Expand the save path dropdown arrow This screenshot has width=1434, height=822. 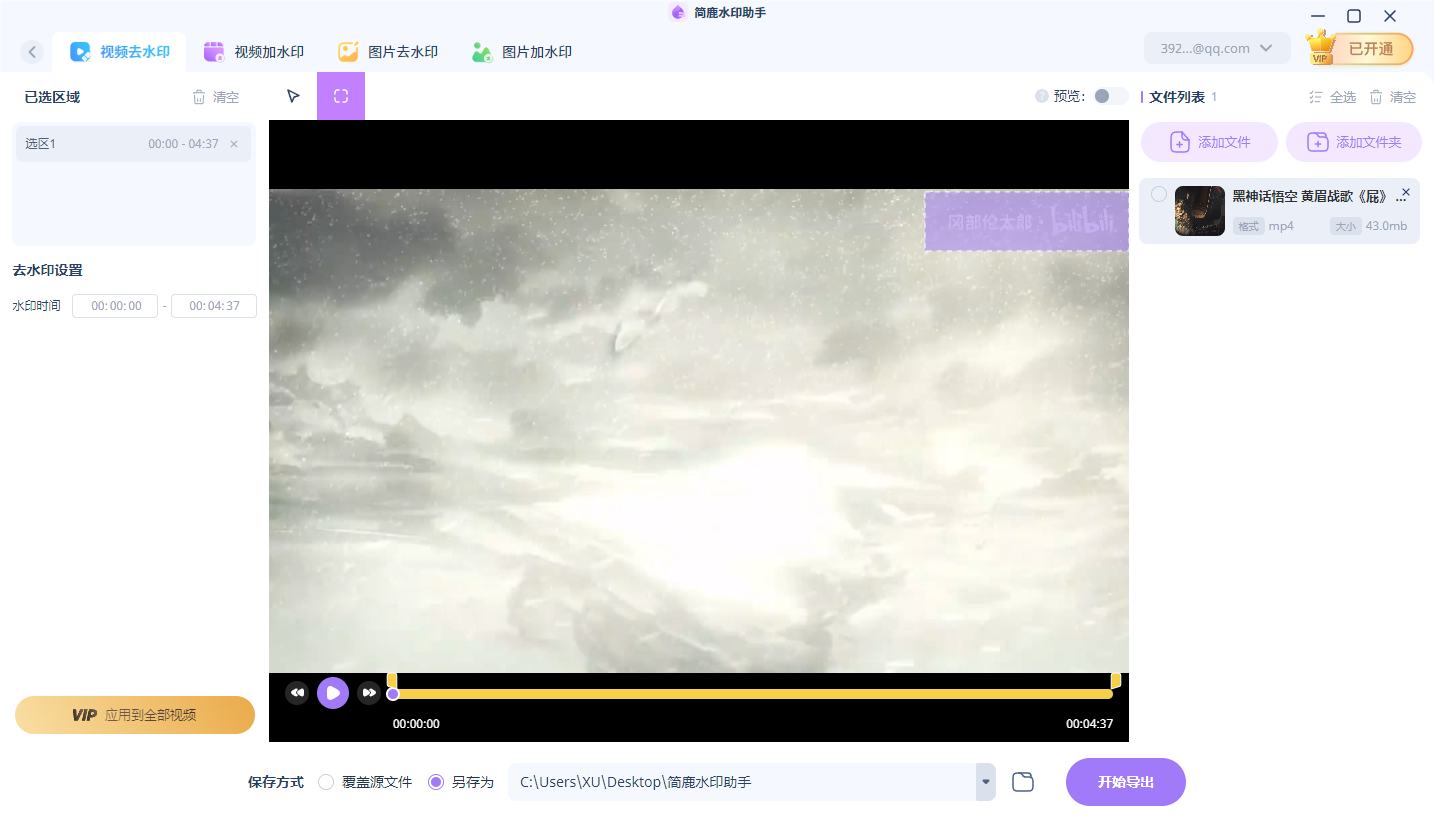point(986,782)
